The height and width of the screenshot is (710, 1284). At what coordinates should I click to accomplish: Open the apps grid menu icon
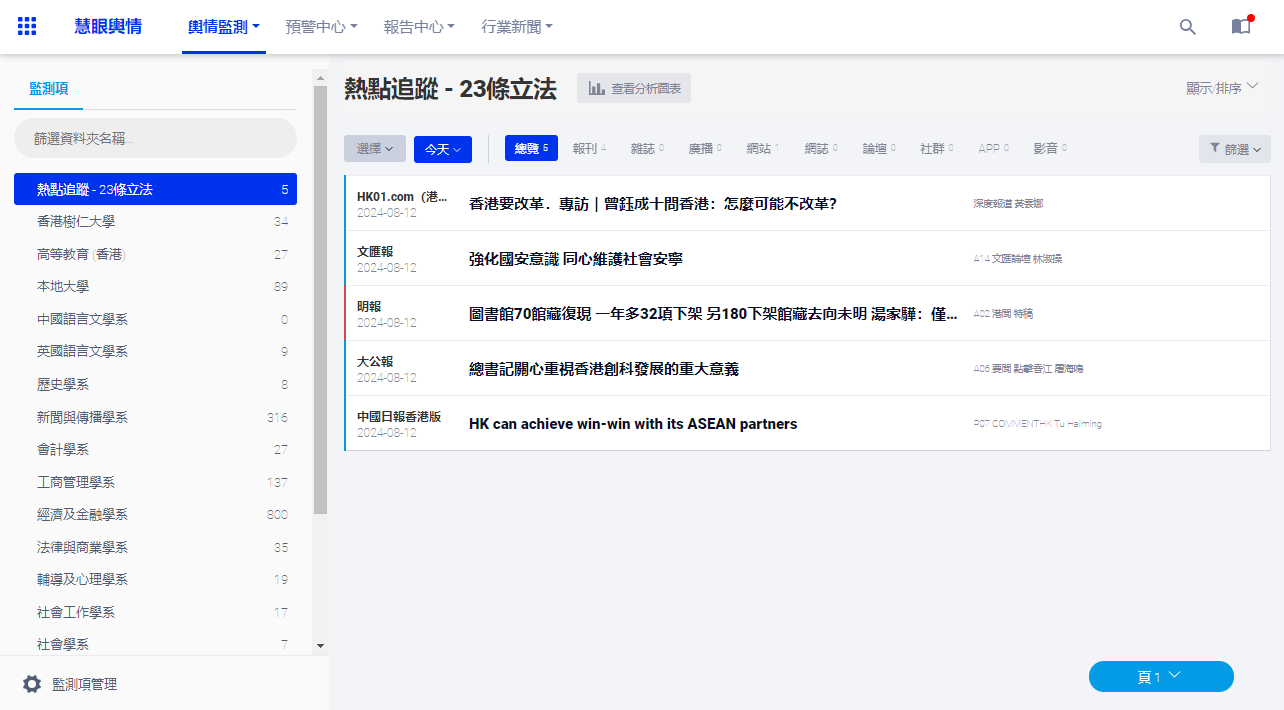tap(27, 27)
